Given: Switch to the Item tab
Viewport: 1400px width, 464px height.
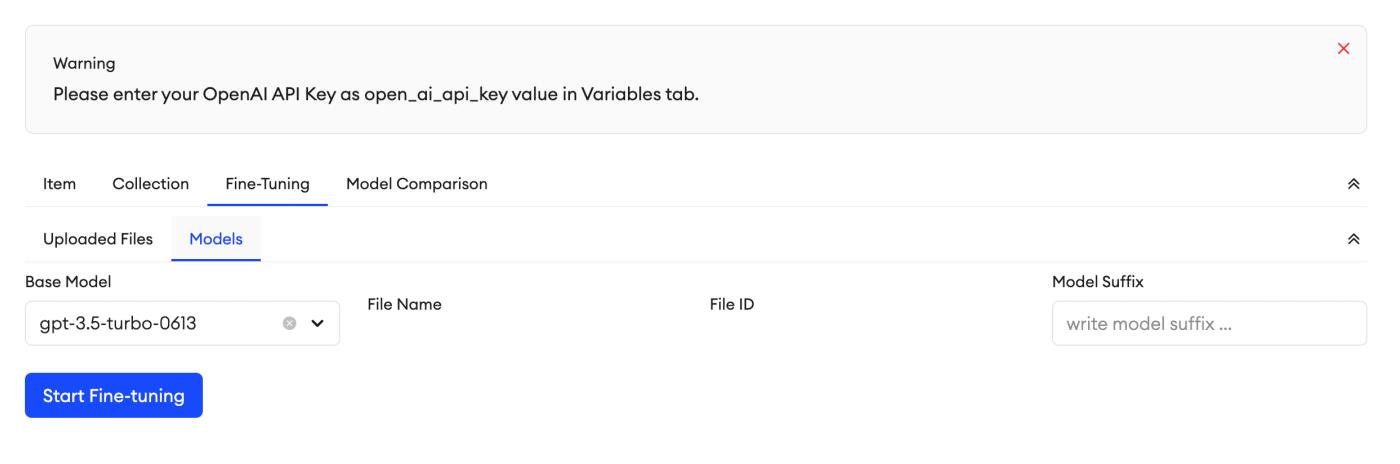Looking at the screenshot, I should click(59, 184).
